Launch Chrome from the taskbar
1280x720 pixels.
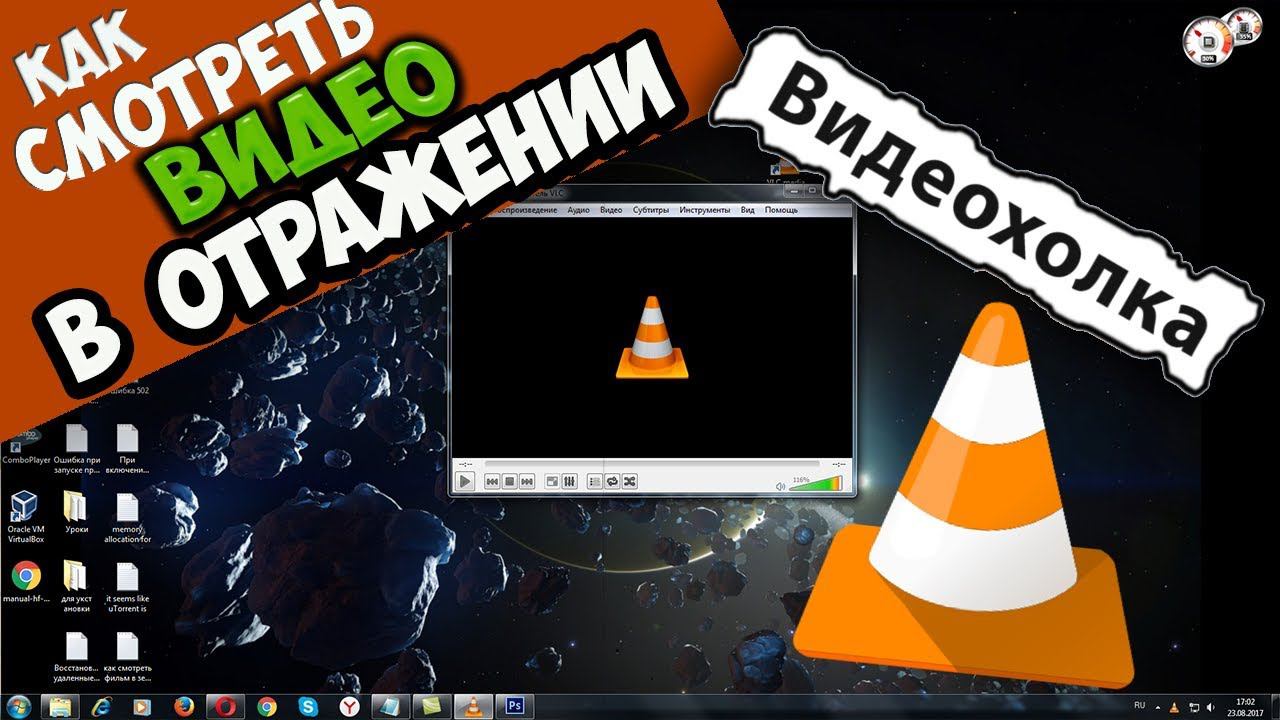[266, 707]
